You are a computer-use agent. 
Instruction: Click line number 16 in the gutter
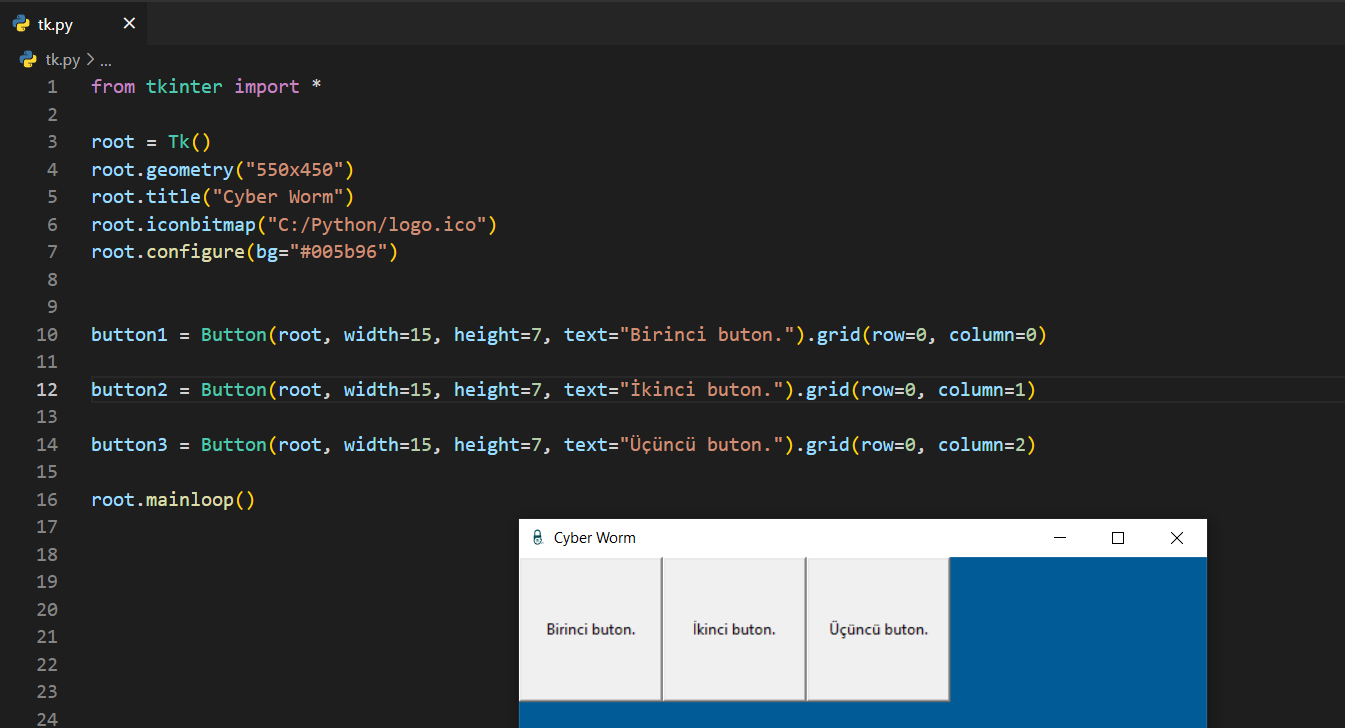47,499
